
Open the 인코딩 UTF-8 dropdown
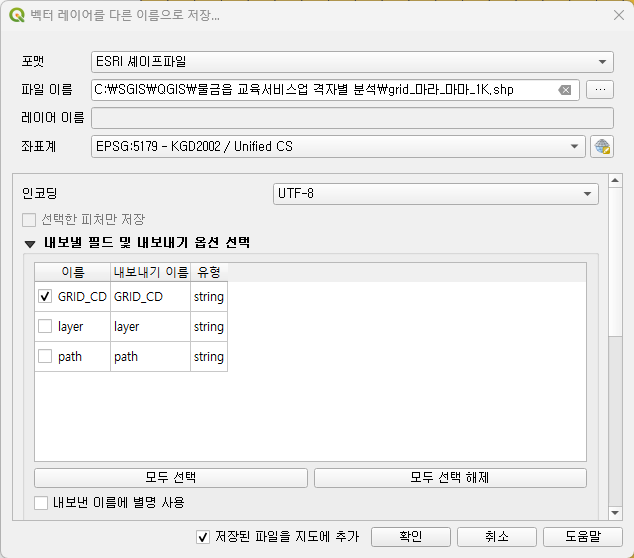pyautogui.click(x=435, y=194)
